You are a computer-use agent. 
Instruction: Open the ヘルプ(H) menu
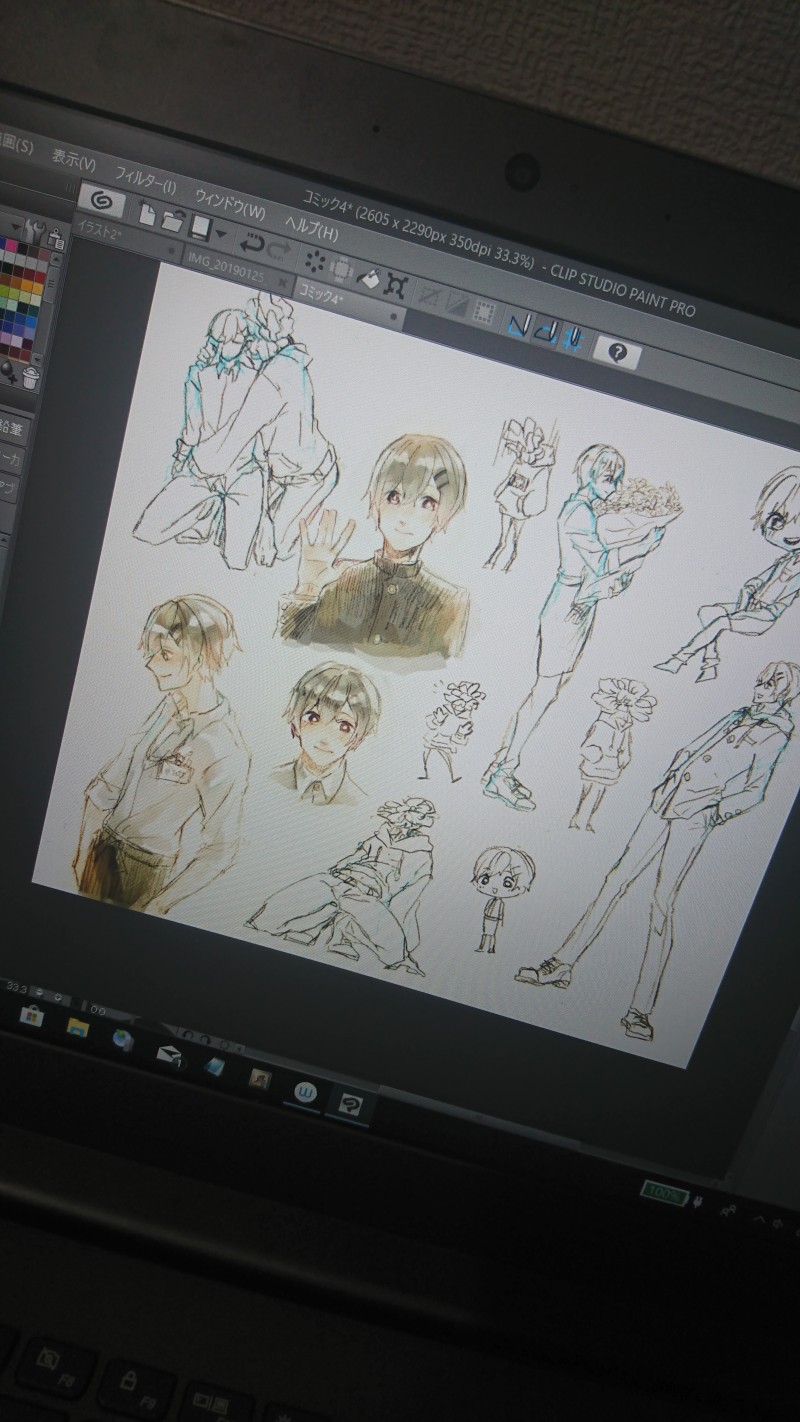click(x=311, y=228)
